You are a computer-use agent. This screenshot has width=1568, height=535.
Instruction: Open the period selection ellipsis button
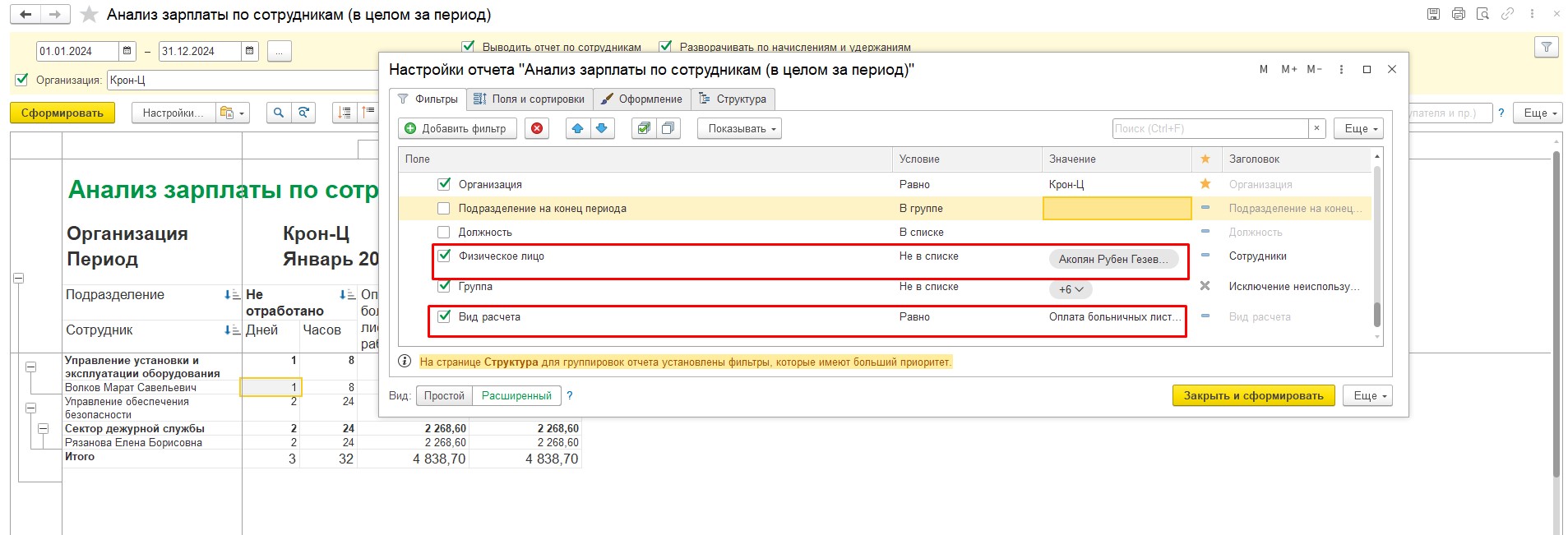[x=279, y=51]
